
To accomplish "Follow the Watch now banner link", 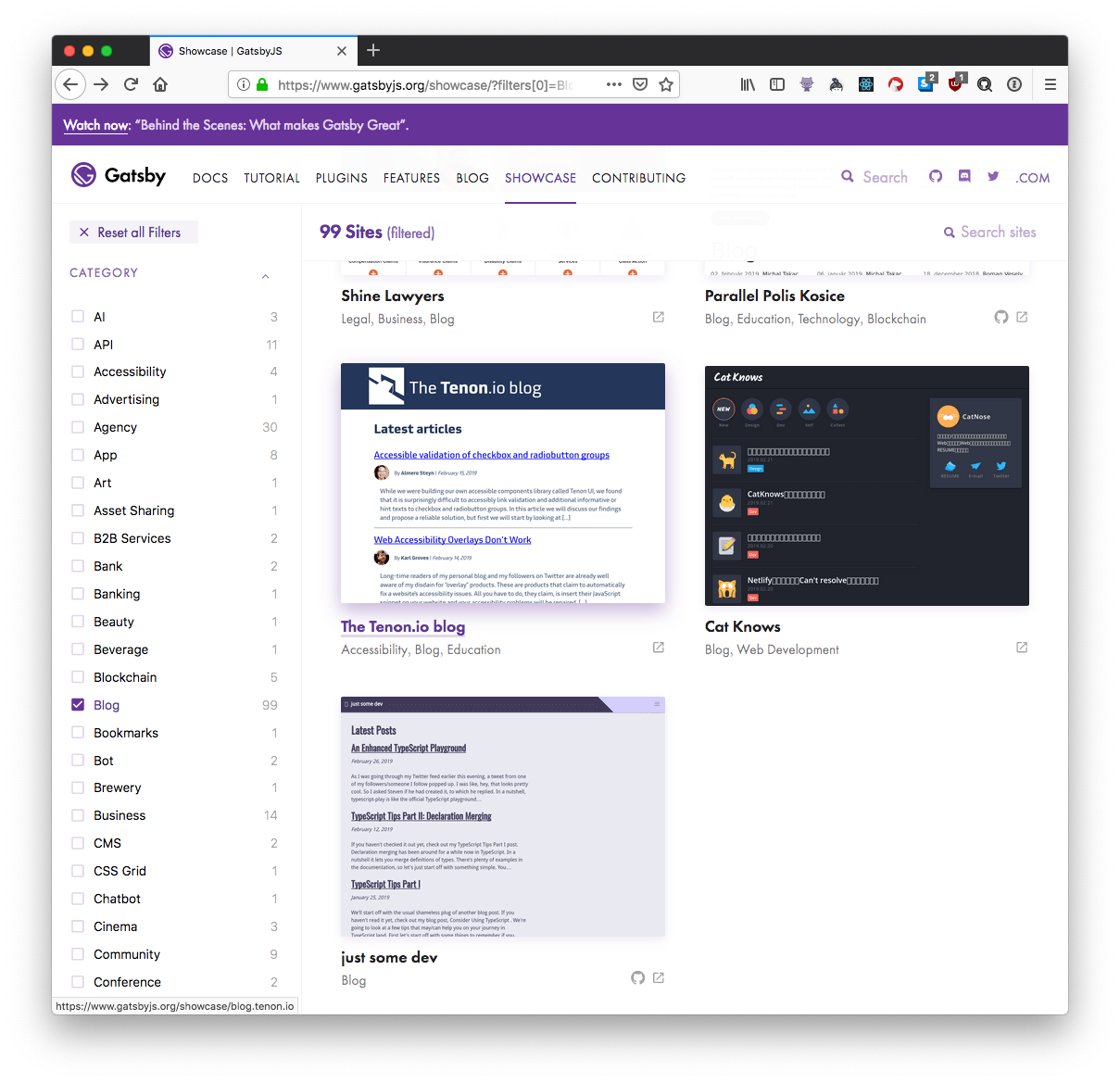I will (96, 125).
